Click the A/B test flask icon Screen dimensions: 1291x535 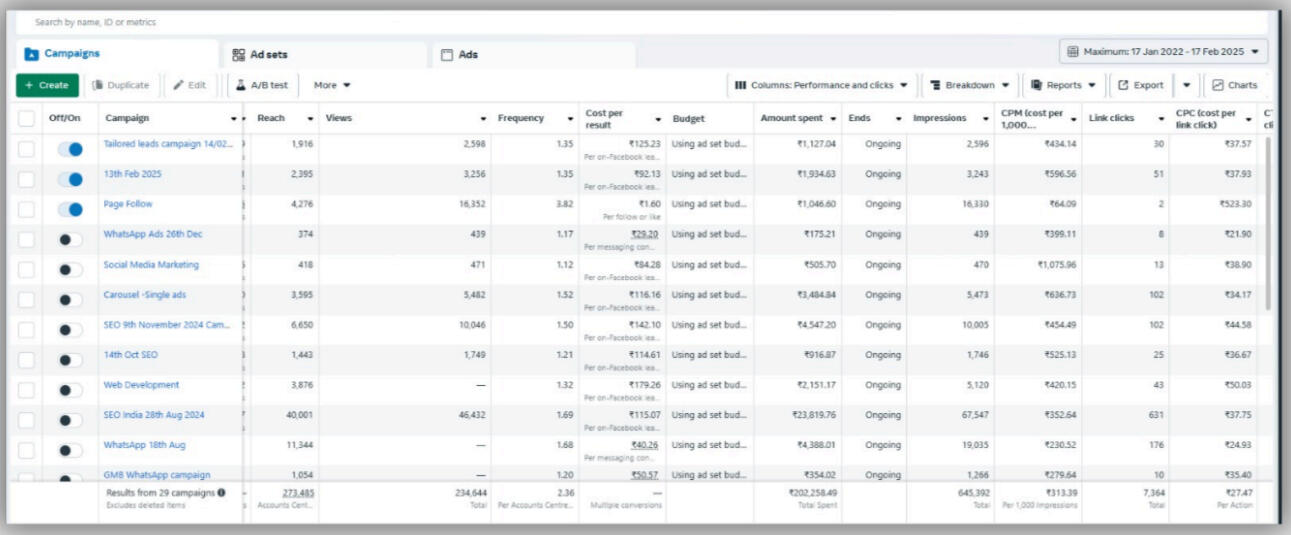(x=241, y=85)
